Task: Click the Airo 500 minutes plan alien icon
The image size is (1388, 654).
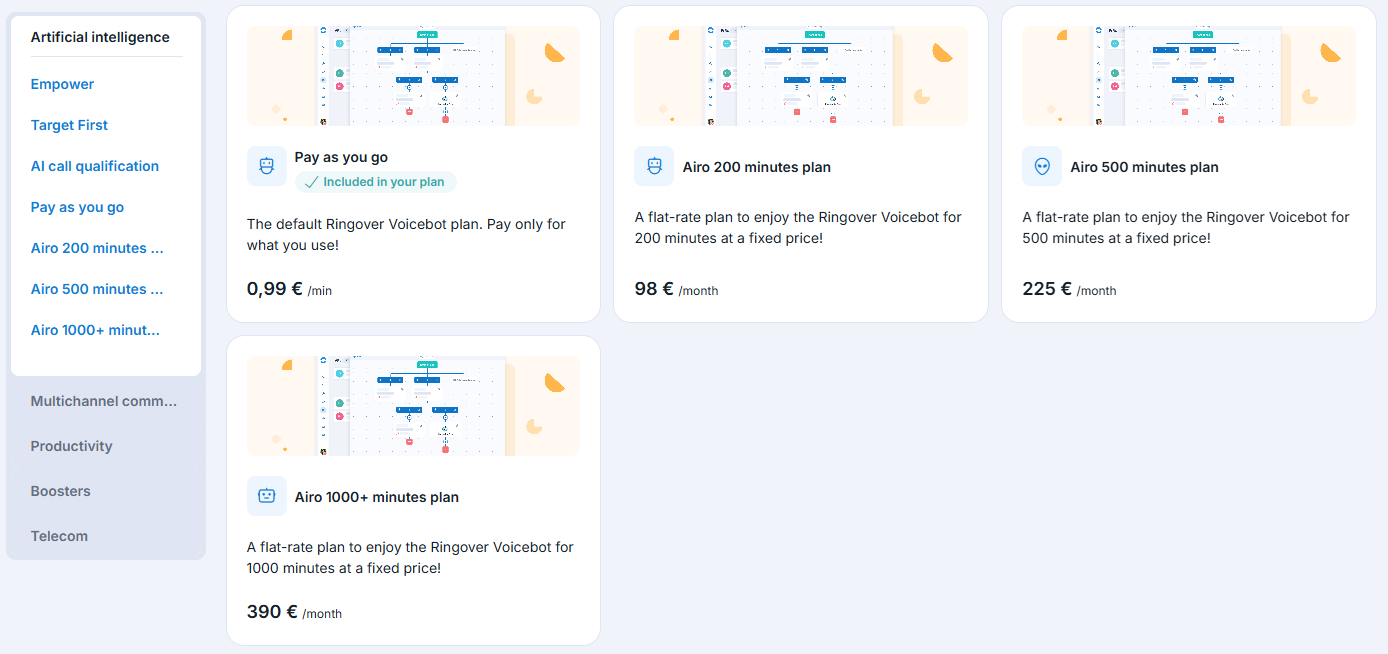Action: coord(1042,166)
